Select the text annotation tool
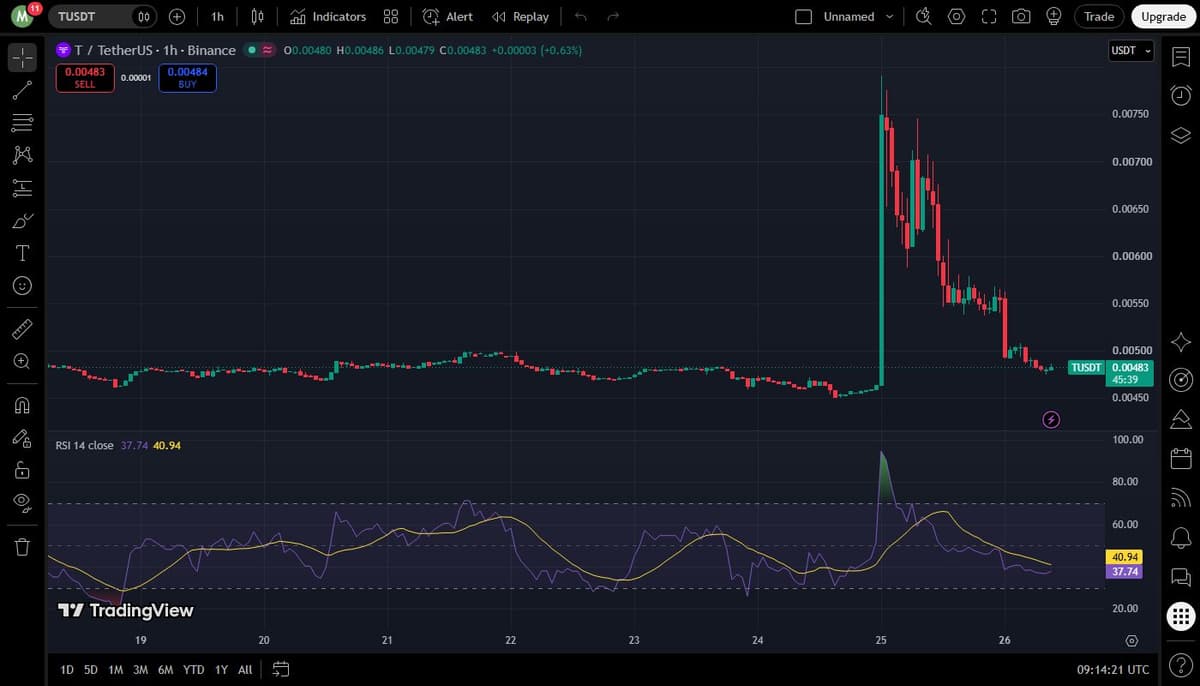The height and width of the screenshot is (686, 1200). (x=22, y=252)
